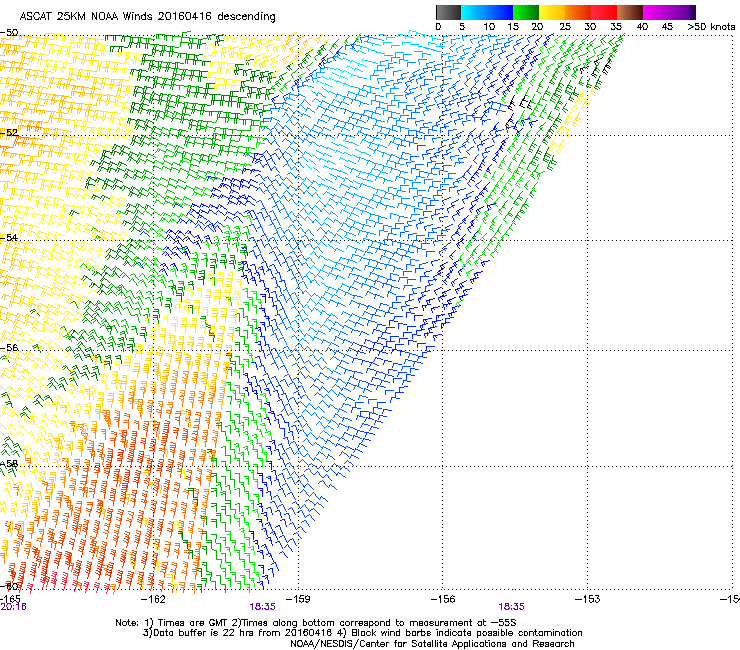The height and width of the screenshot is (650, 740).
Task: Click the -58 latitude axis label
Action: 9,464
